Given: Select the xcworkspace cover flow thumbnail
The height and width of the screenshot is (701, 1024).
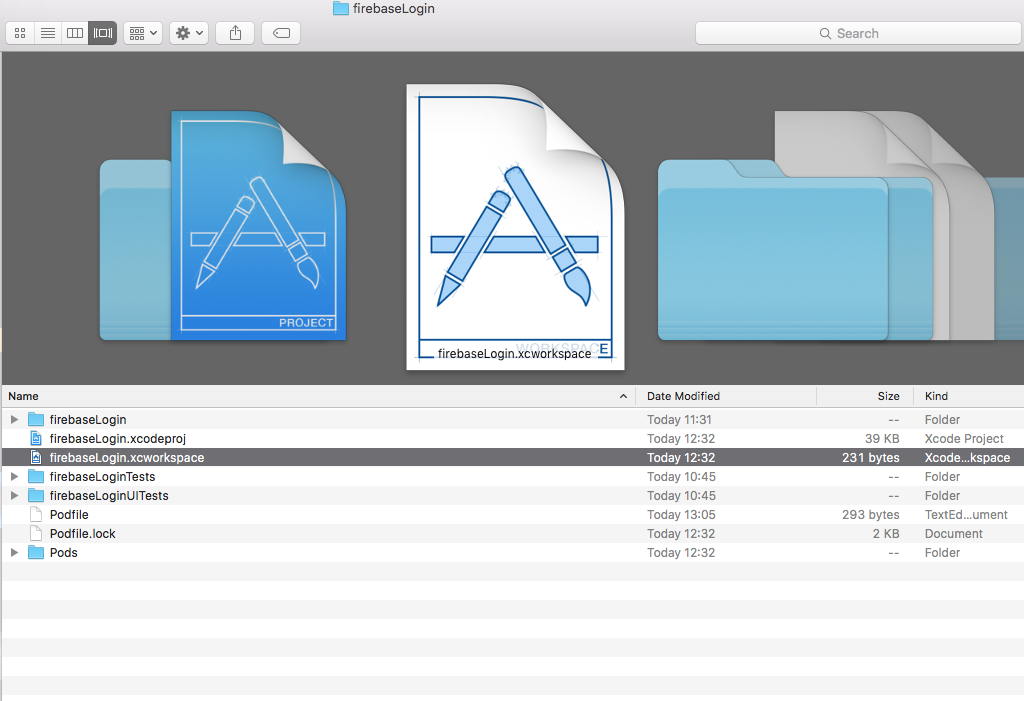Looking at the screenshot, I should [515, 227].
